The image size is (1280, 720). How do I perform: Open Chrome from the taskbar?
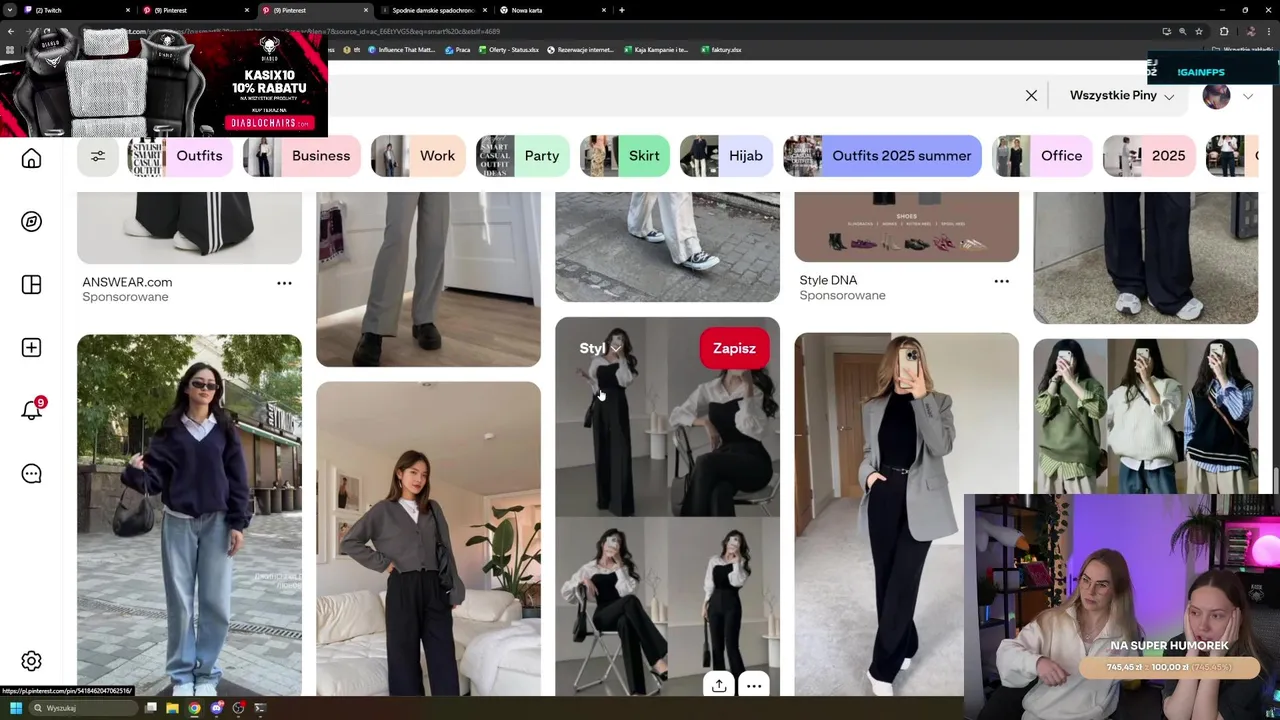pyautogui.click(x=194, y=708)
